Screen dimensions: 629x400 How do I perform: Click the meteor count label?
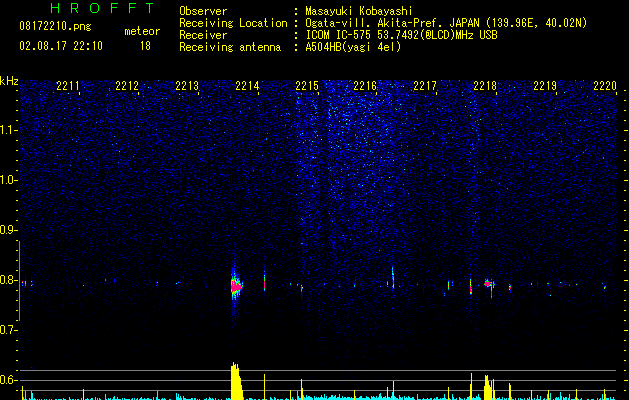click(x=142, y=31)
